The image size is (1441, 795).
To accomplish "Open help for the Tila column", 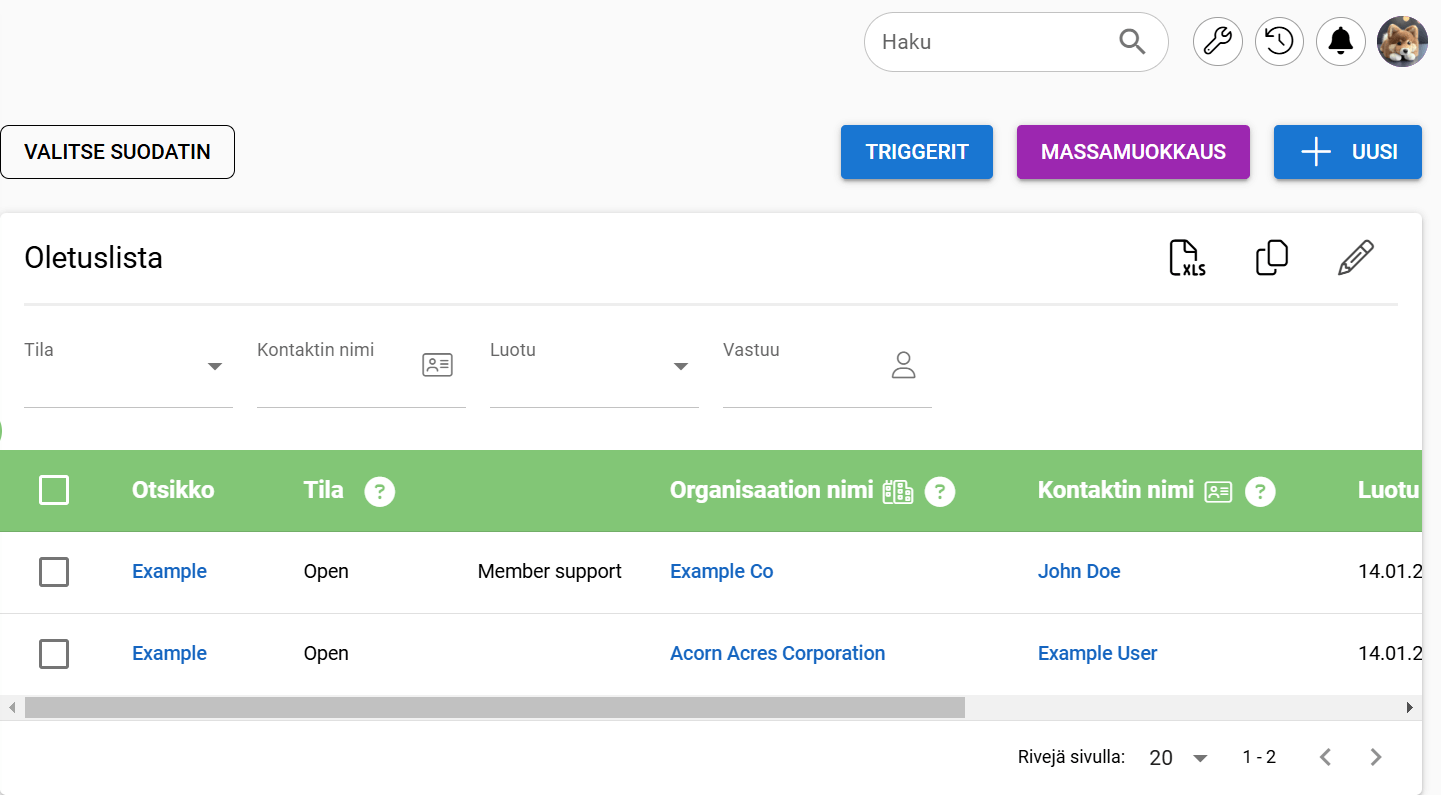I will coord(380,491).
